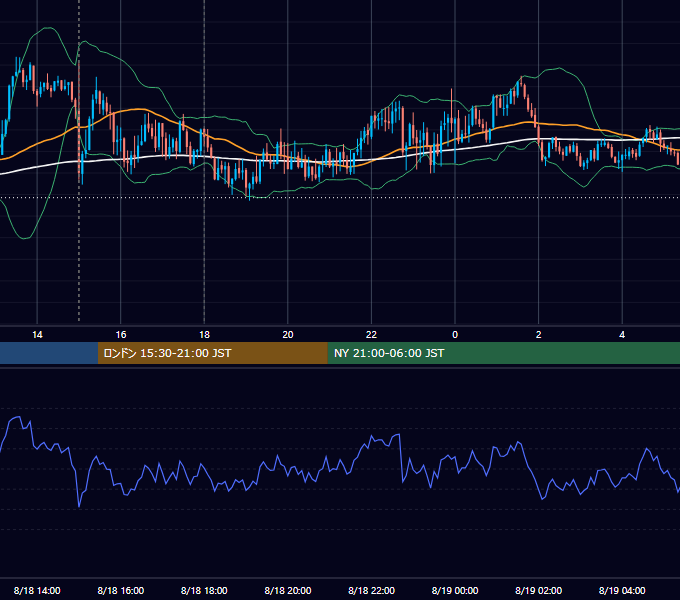Click the '22' hour axis label

pyautogui.click(x=371, y=335)
